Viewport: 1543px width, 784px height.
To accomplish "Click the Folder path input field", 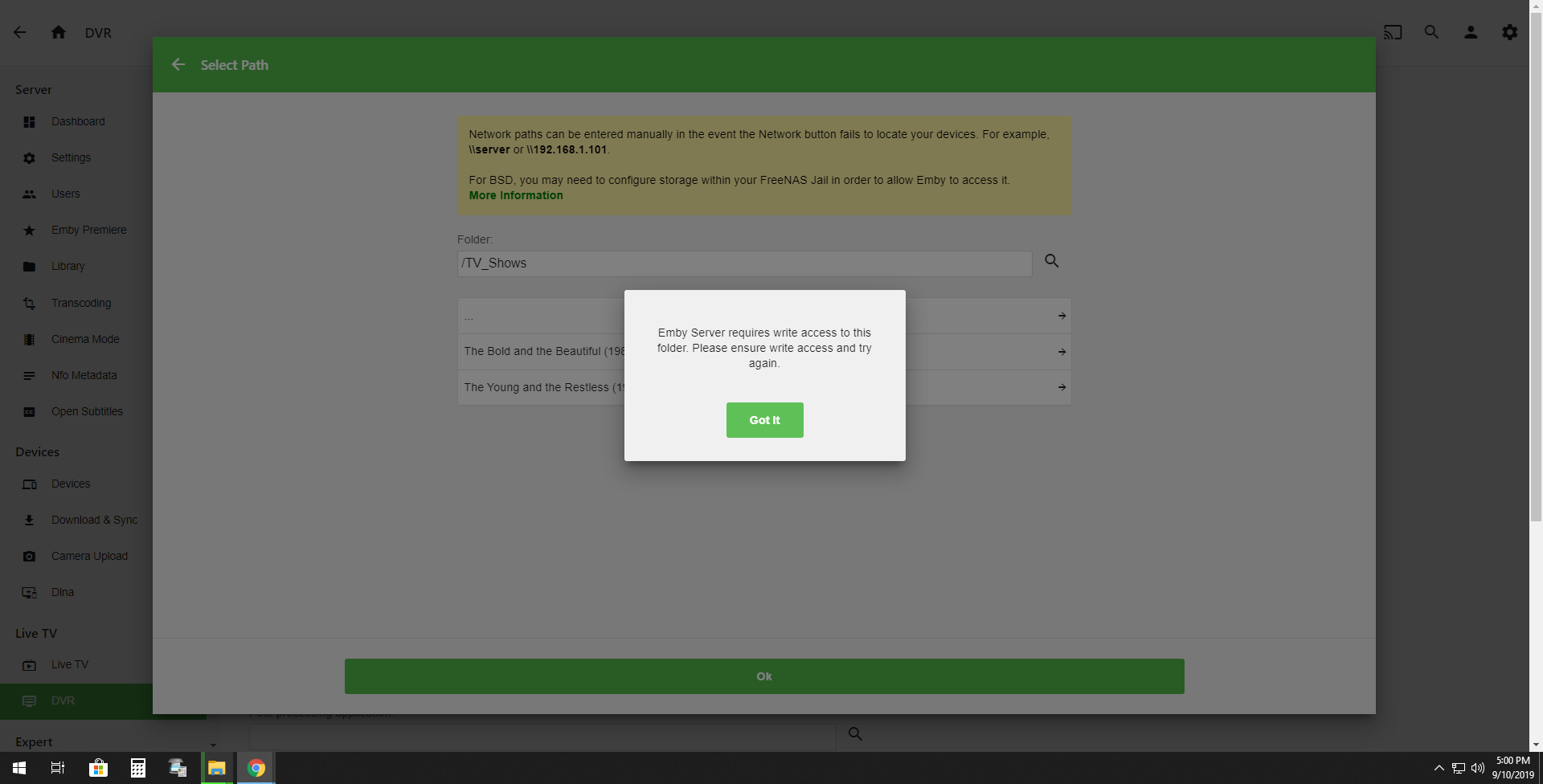I will (x=744, y=263).
